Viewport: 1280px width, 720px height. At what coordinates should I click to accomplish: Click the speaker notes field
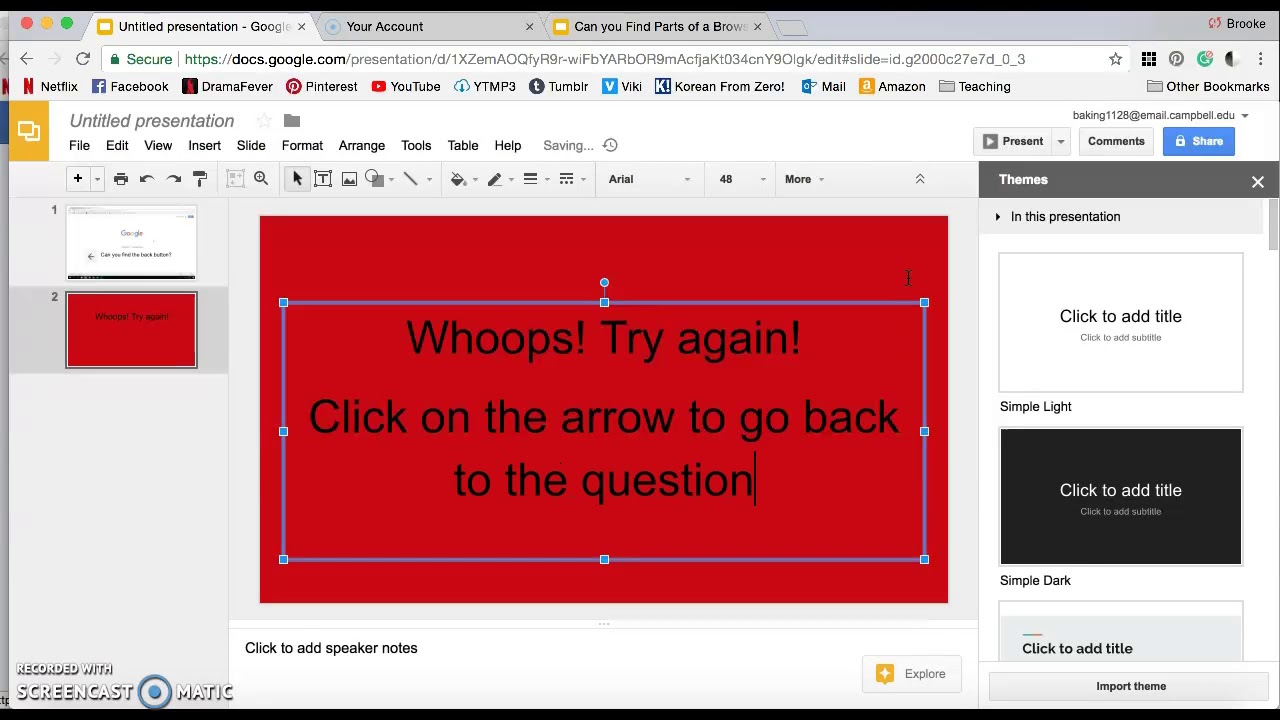tap(604, 648)
